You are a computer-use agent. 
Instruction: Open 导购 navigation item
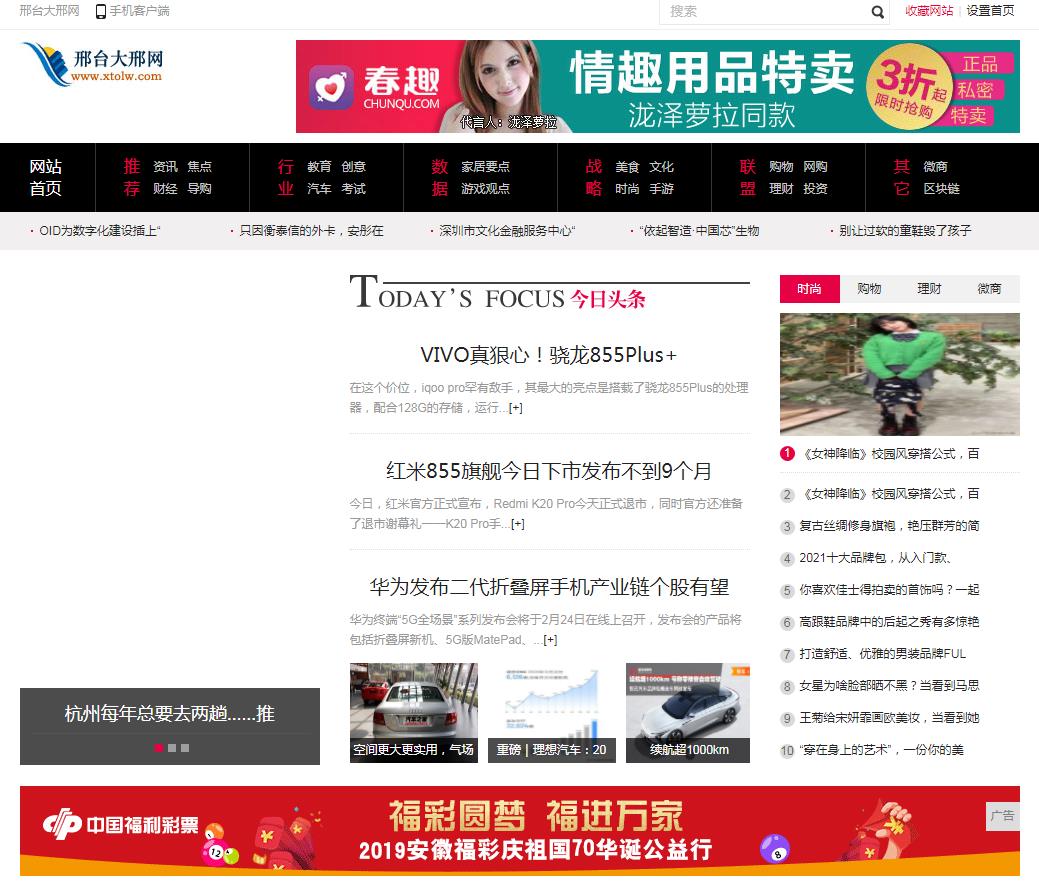pyautogui.click(x=199, y=189)
